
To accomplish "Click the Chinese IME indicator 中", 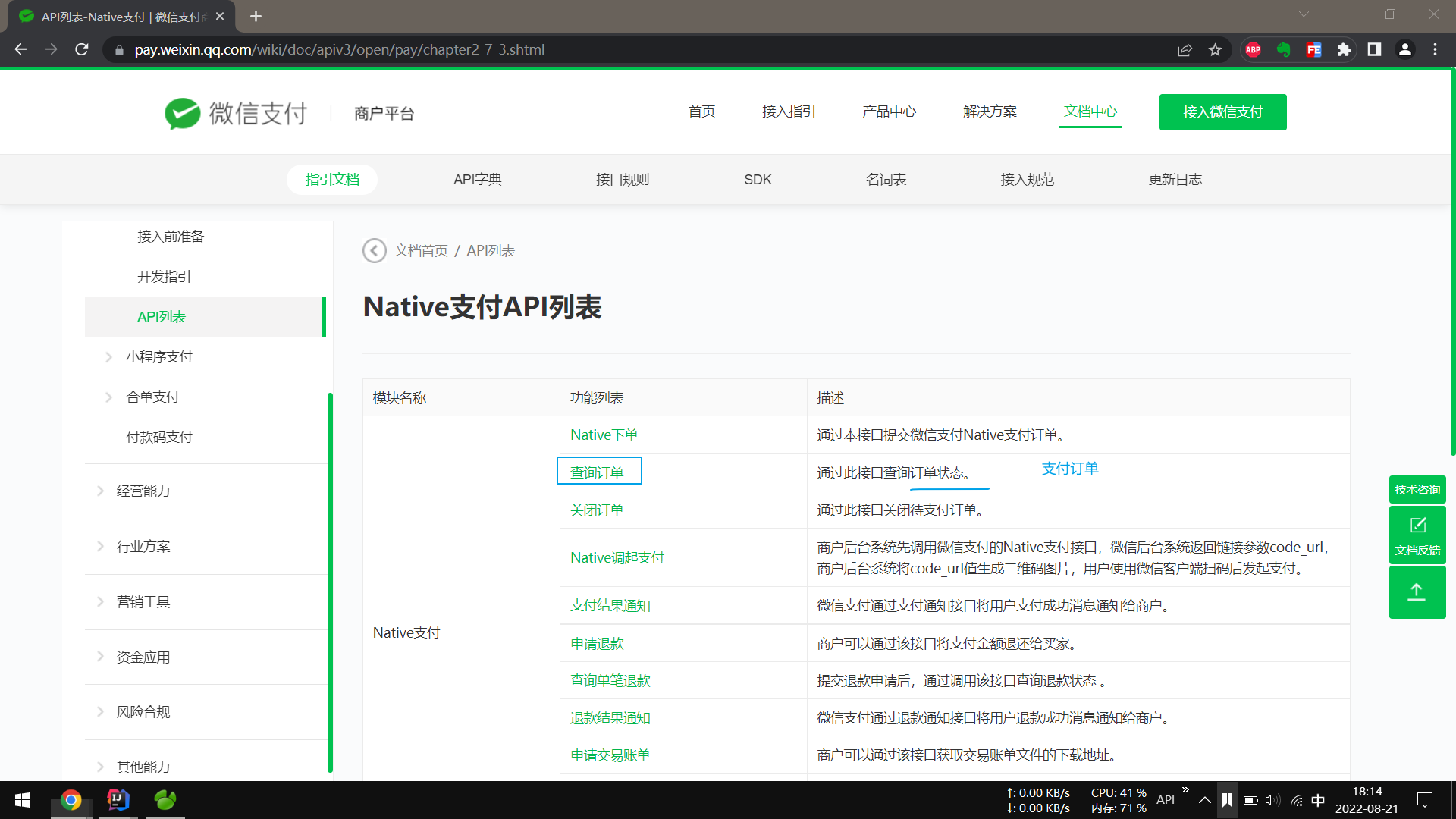I will tap(1318, 800).
